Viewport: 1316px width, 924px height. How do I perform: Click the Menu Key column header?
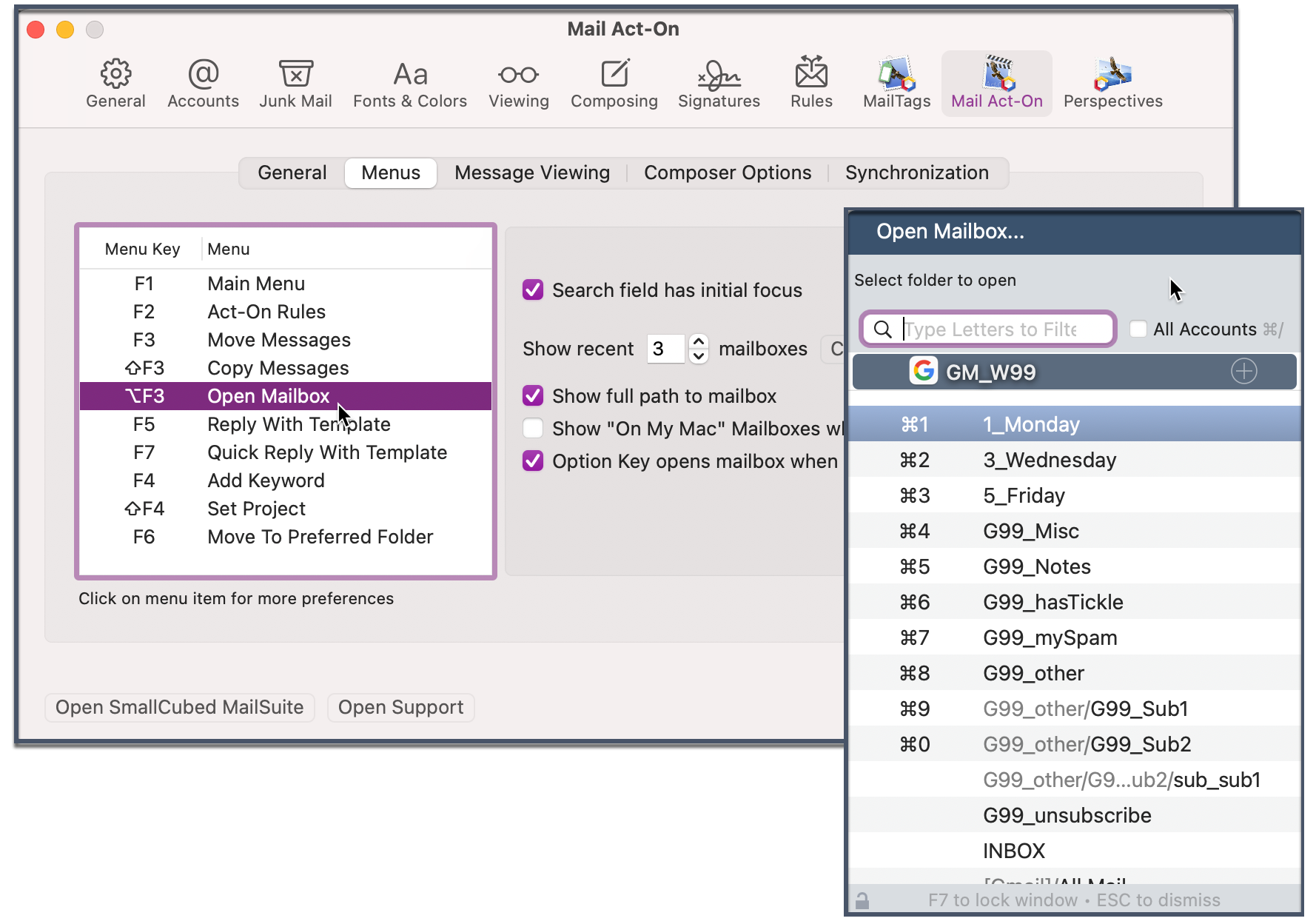142,249
